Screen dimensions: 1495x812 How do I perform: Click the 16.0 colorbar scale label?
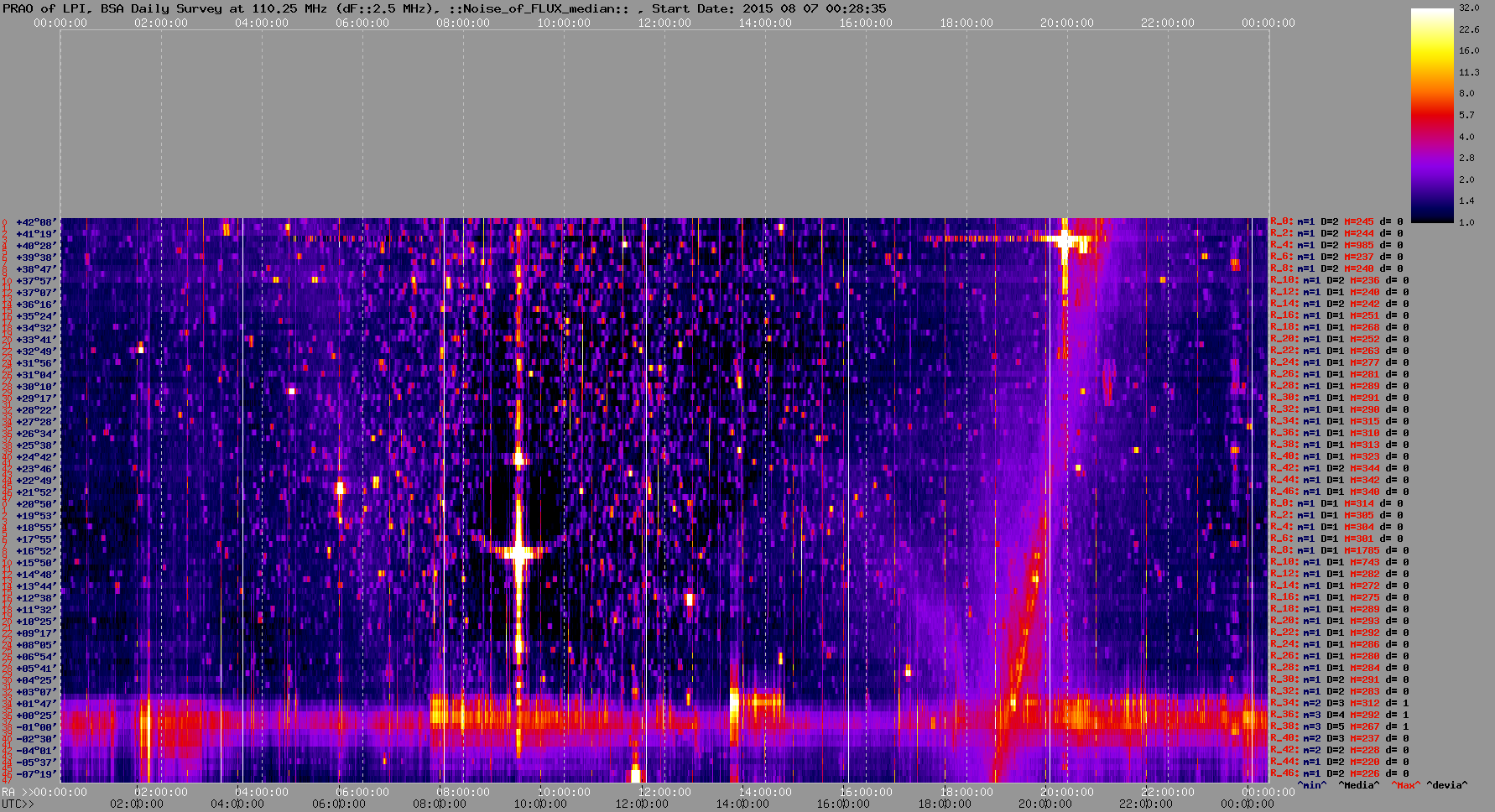1469,50
